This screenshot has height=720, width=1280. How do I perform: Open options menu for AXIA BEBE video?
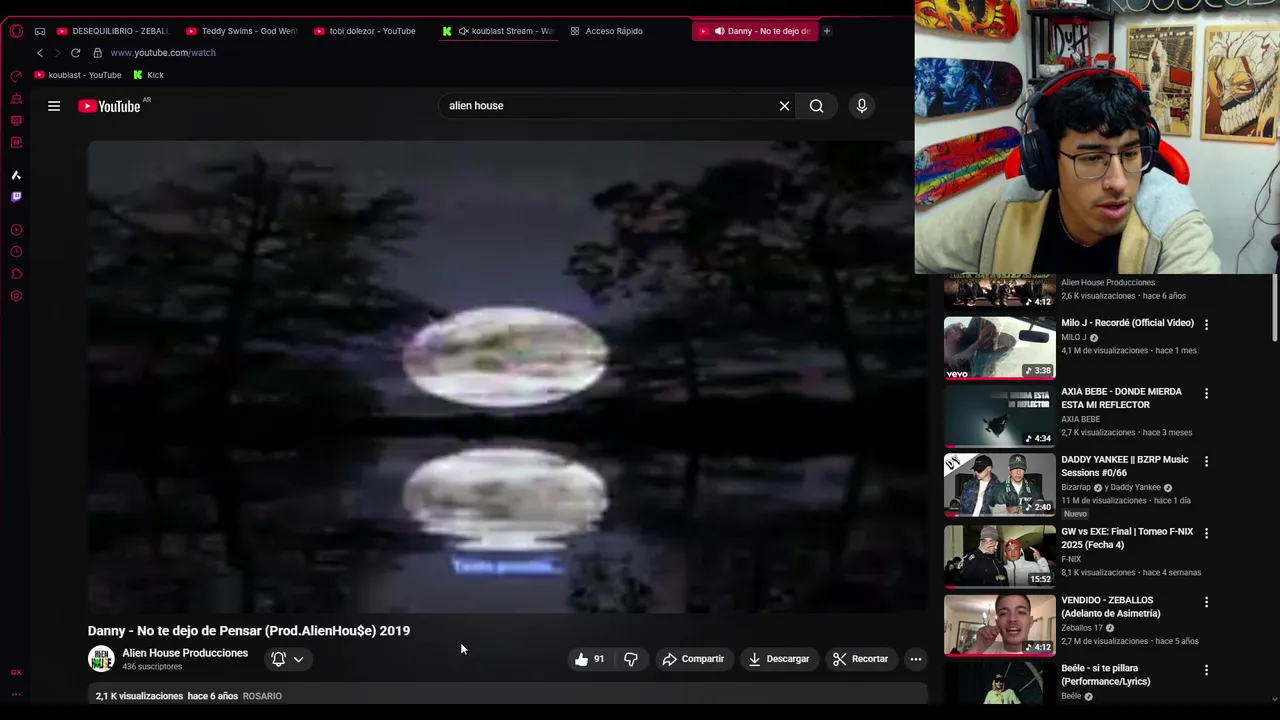click(x=1206, y=393)
